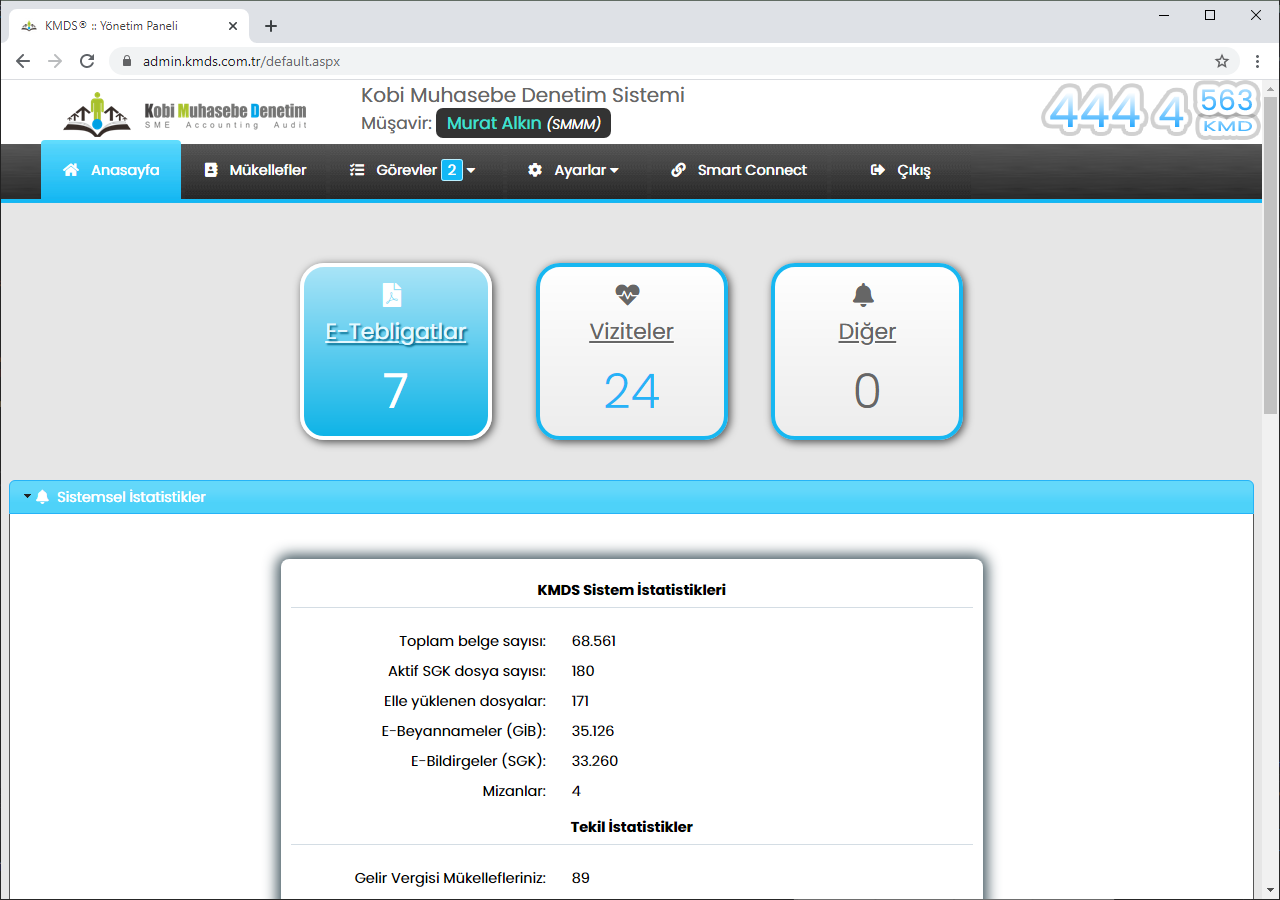Click the Kobi Muhasebe Denetim Sistemi heading
Viewport: 1280px width, 900px height.
tap(523, 95)
